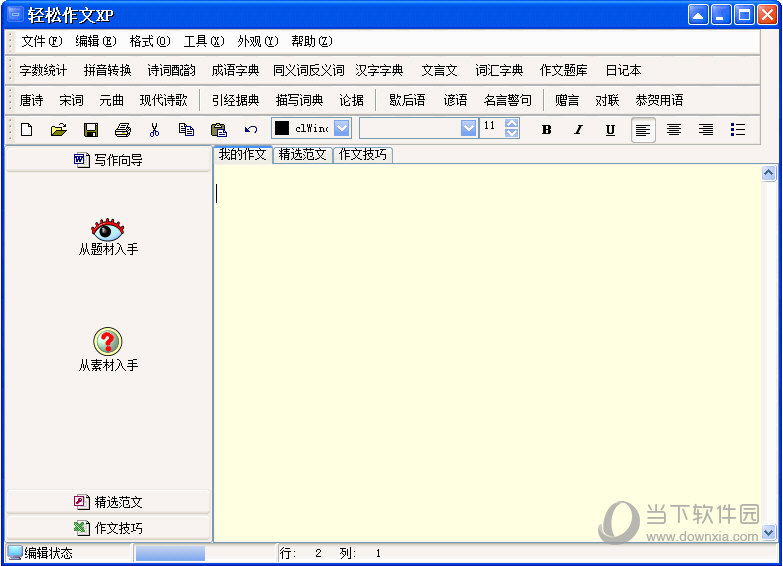The image size is (783, 566).
Task: Expand the 写作向导 panel header
Action: (108, 160)
